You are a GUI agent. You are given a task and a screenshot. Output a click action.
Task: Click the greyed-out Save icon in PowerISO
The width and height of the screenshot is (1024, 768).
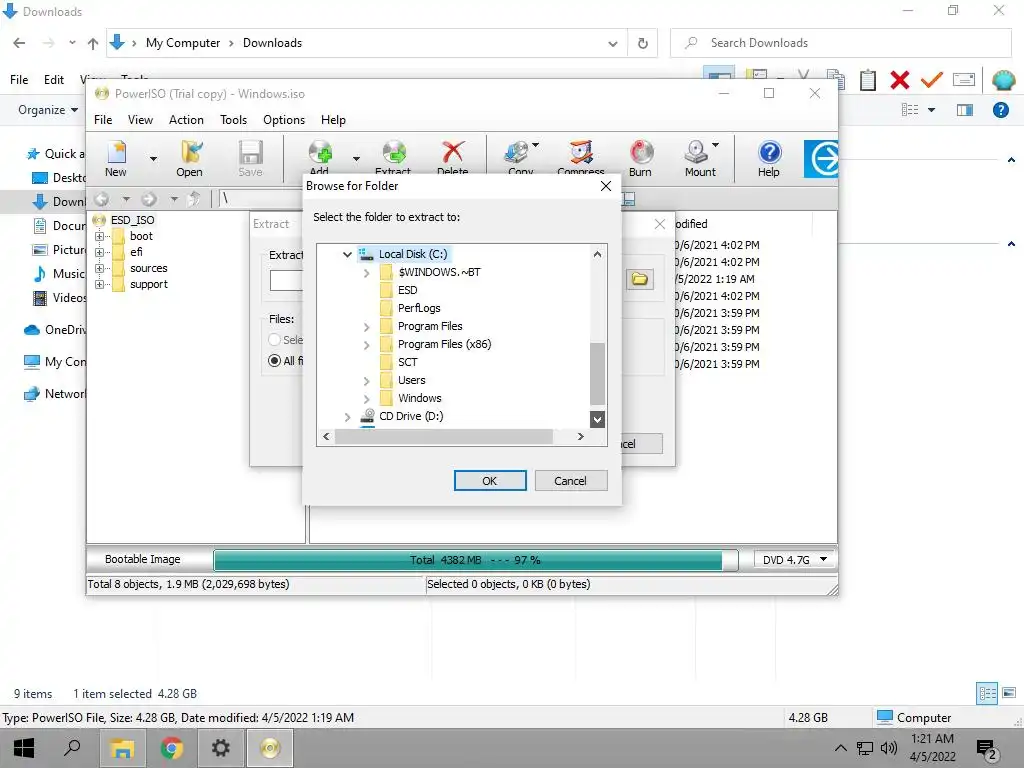click(x=251, y=153)
